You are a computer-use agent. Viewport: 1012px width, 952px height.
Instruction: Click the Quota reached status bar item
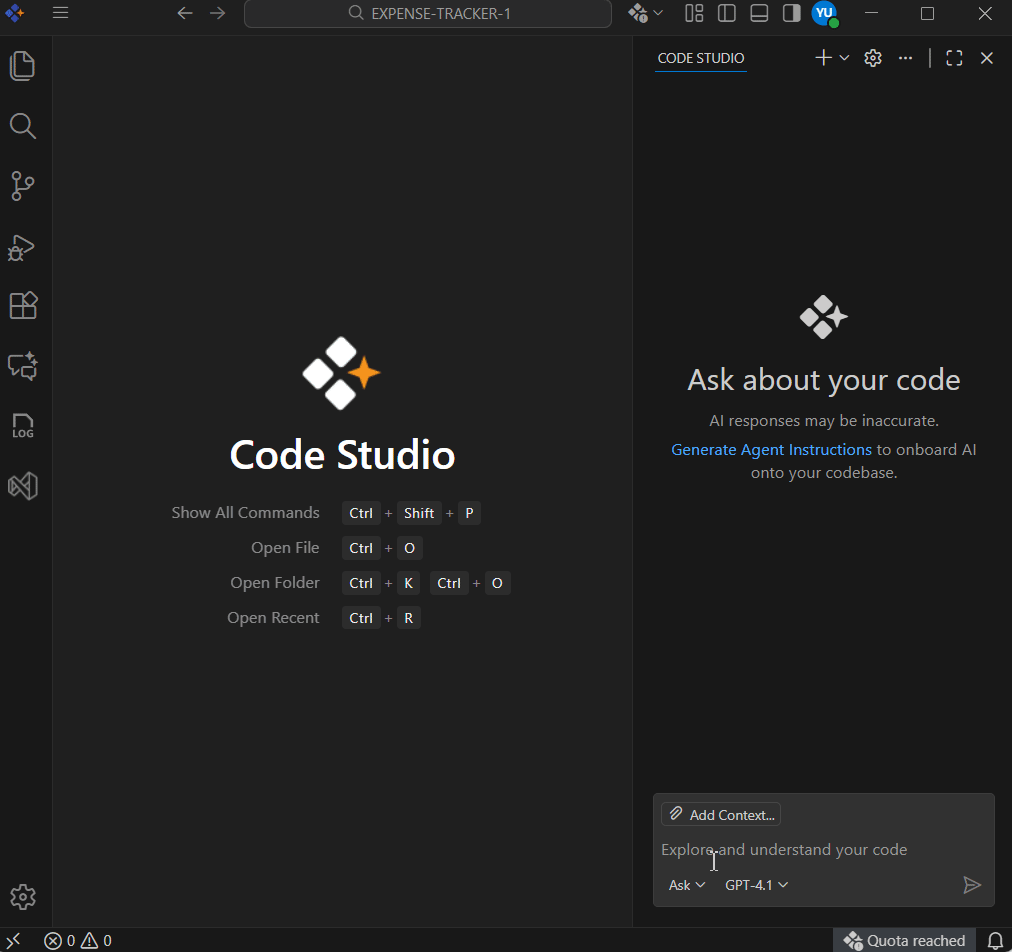pyautogui.click(x=904, y=940)
